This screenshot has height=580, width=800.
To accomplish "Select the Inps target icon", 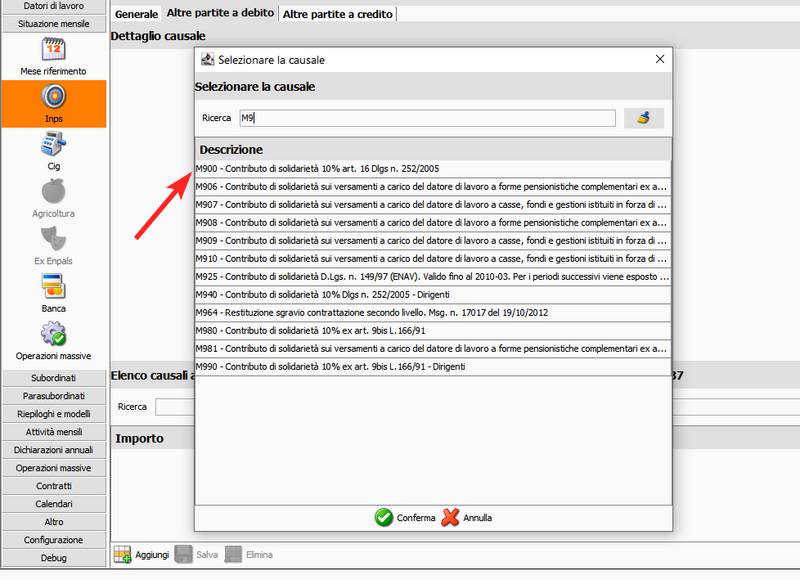I will click(53, 97).
